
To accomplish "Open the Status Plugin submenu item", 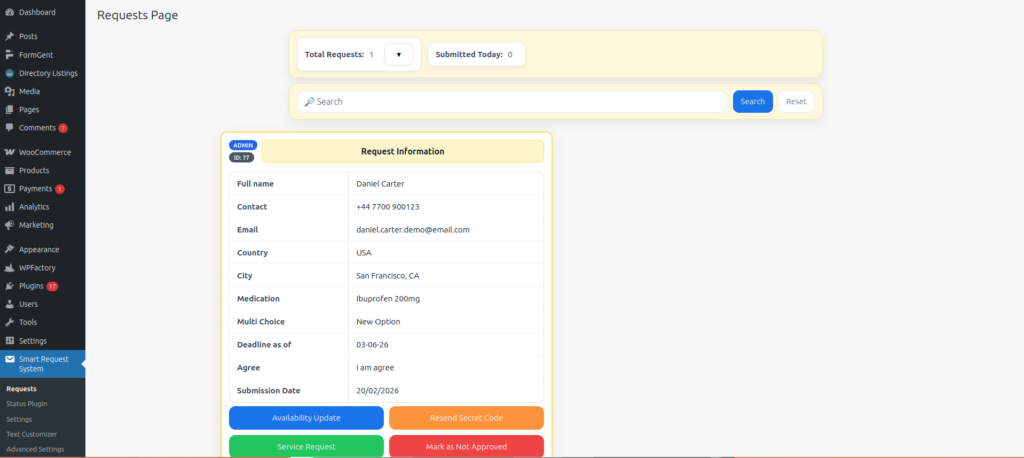I will click(26, 404).
